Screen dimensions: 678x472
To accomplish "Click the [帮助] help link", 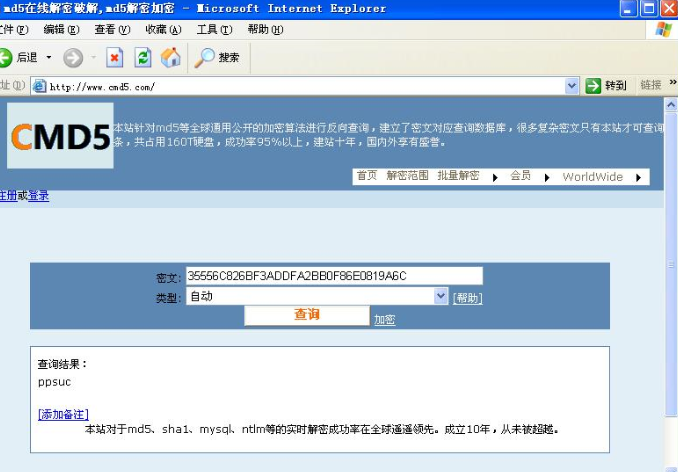I will (467, 298).
